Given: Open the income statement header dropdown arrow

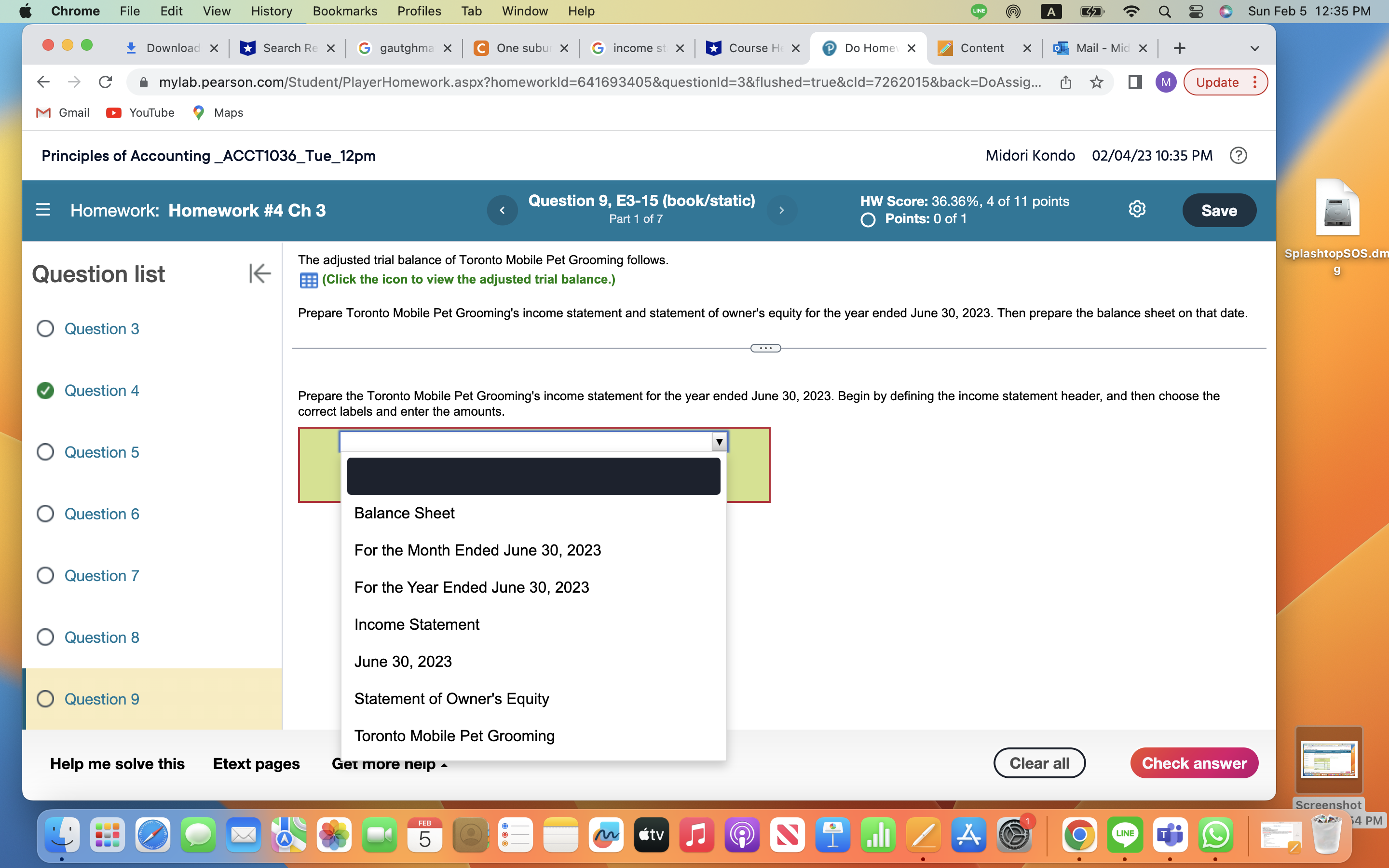Looking at the screenshot, I should point(718,441).
